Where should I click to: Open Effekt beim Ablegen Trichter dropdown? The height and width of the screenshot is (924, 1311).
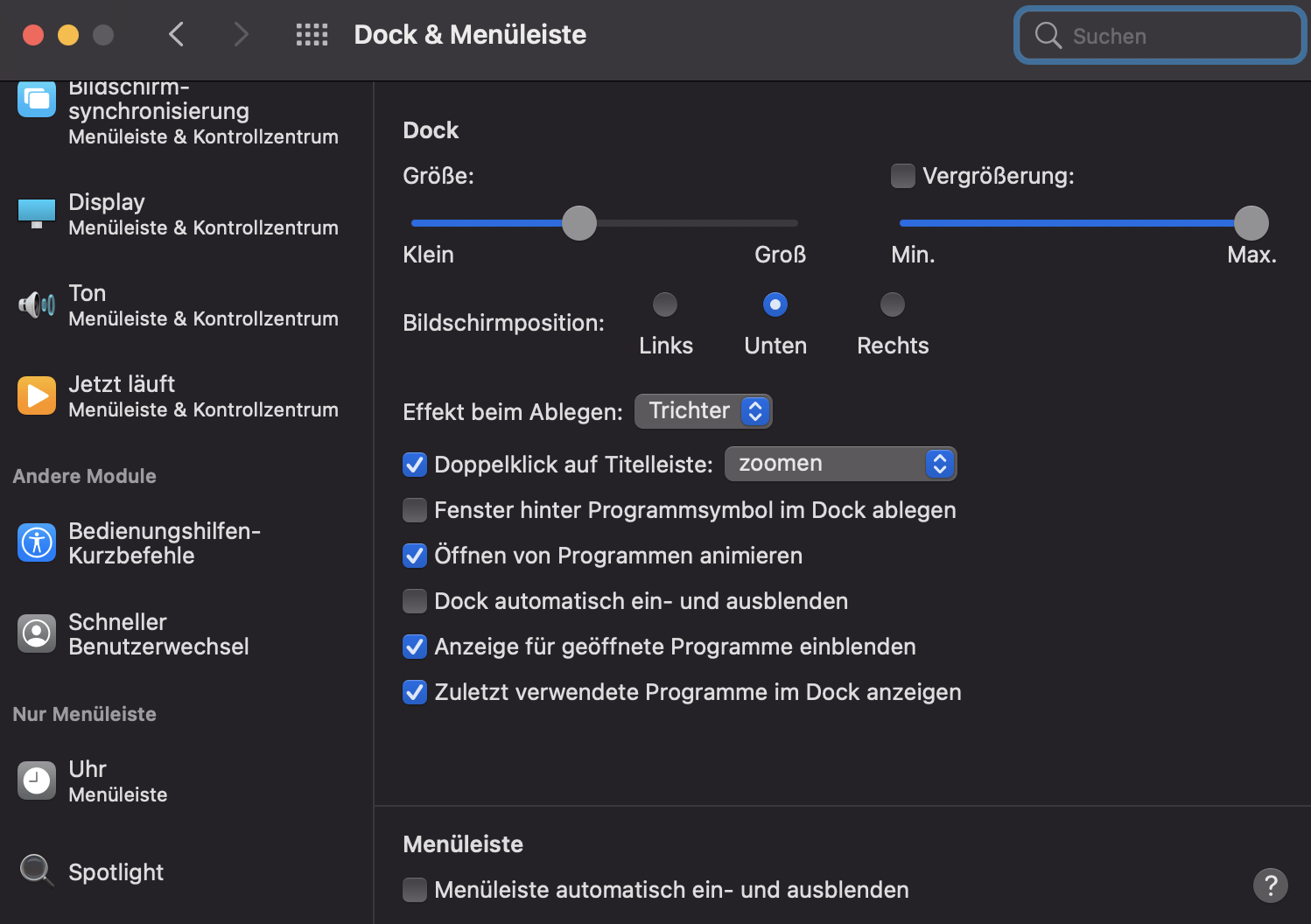pos(704,411)
